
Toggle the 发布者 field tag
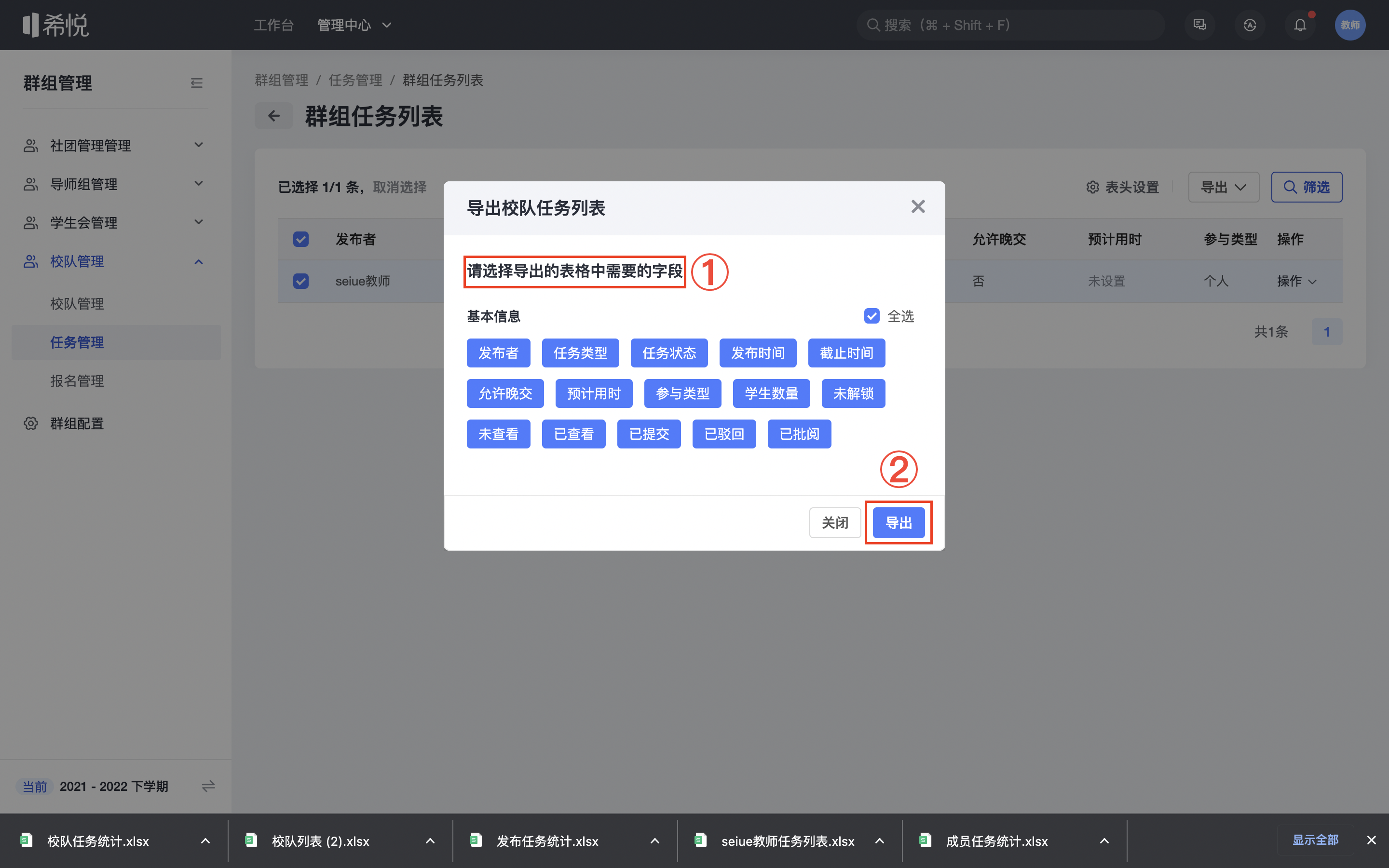click(x=498, y=353)
